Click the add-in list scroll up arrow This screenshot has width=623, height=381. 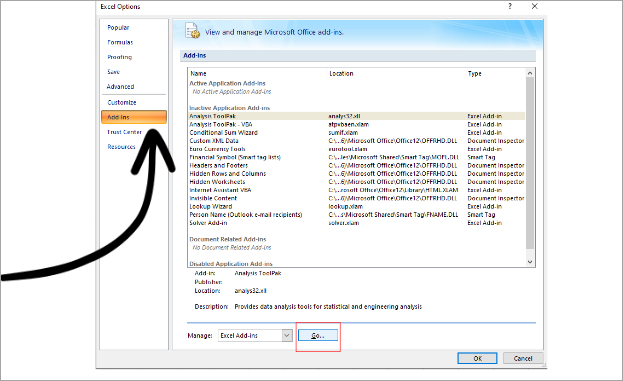pyautogui.click(x=530, y=73)
